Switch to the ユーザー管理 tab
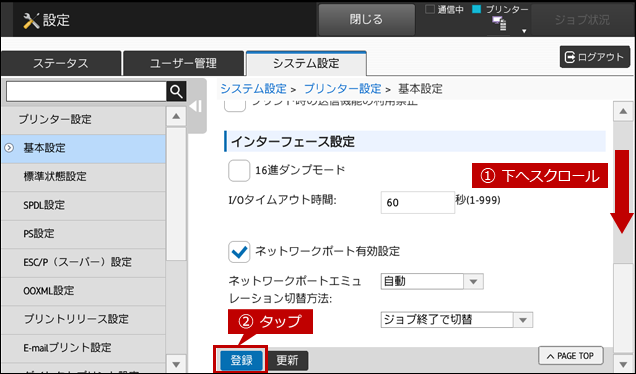This screenshot has width=636, height=374. pyautogui.click(x=183, y=63)
